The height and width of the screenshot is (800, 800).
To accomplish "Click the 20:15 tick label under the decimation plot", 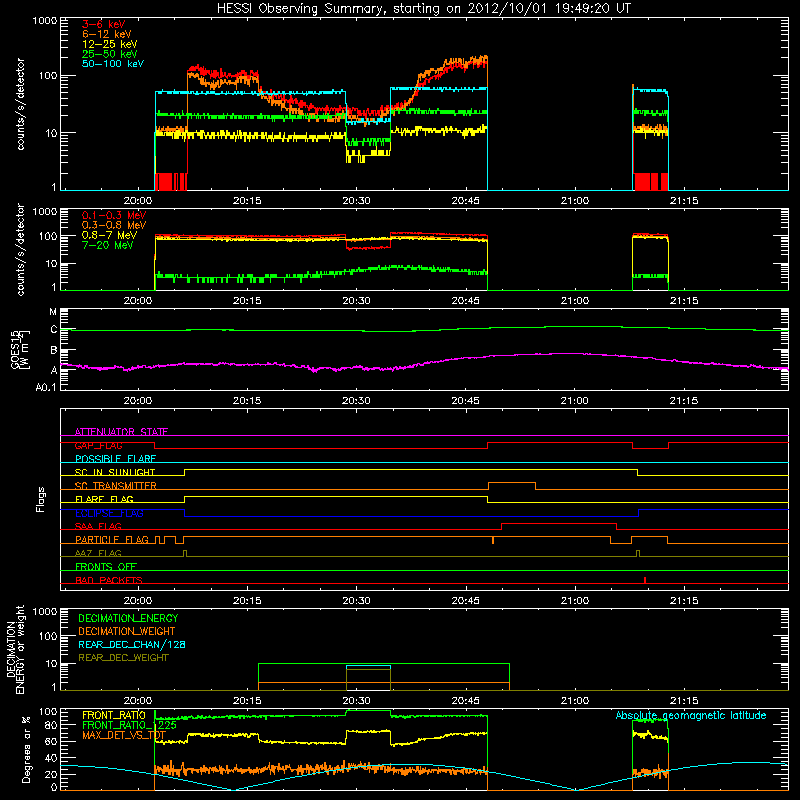I will [x=247, y=701].
